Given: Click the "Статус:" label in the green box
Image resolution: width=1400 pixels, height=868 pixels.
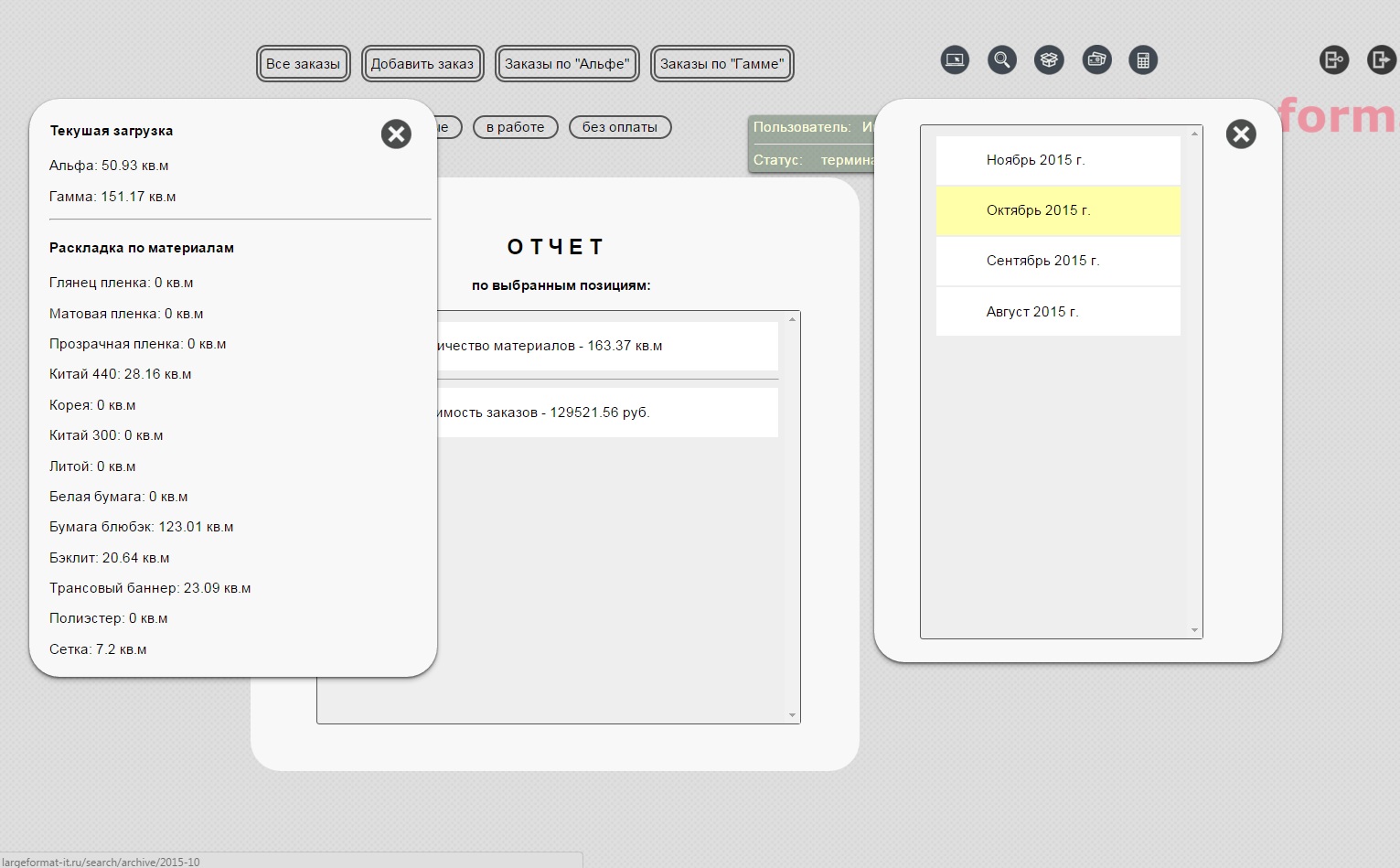Looking at the screenshot, I should 778,160.
